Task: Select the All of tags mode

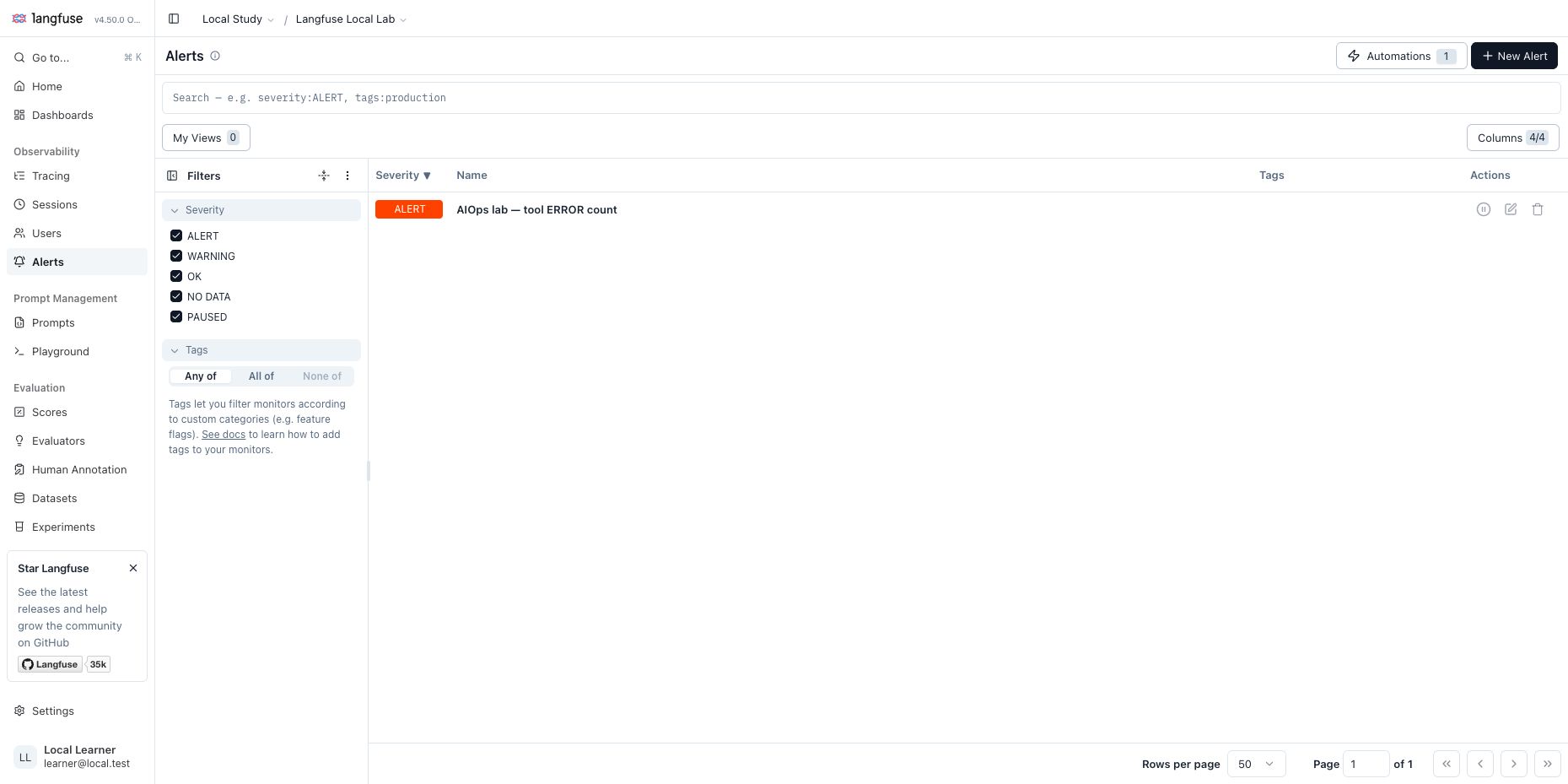Action: (261, 376)
